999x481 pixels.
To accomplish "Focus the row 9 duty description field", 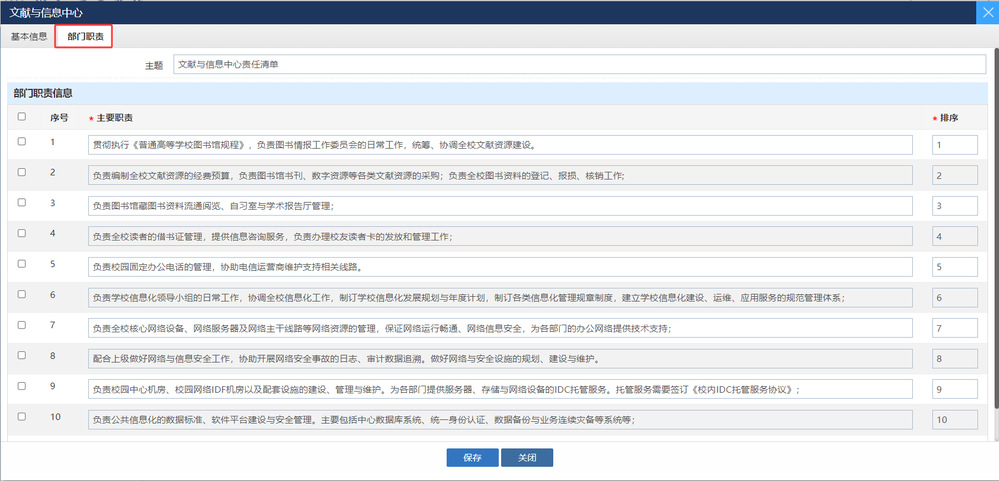I will tap(500, 389).
